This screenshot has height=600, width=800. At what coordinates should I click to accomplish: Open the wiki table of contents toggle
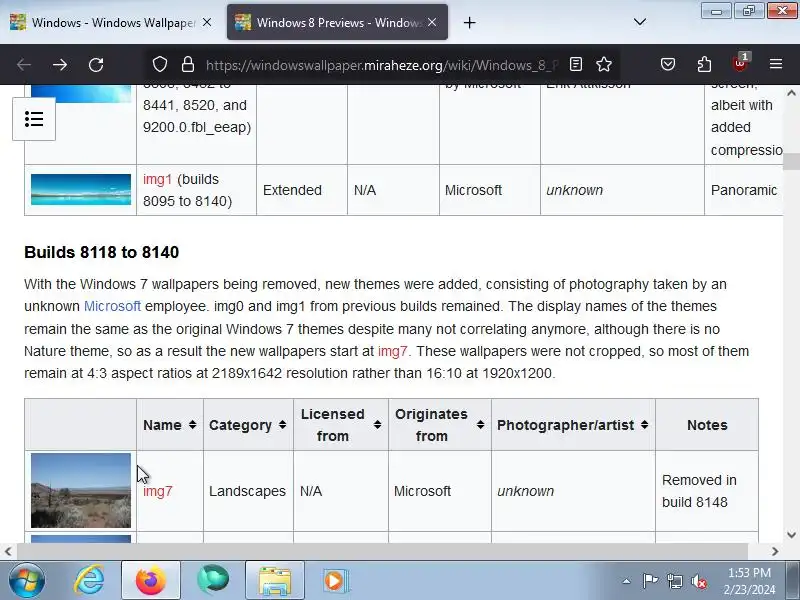[x=34, y=119]
